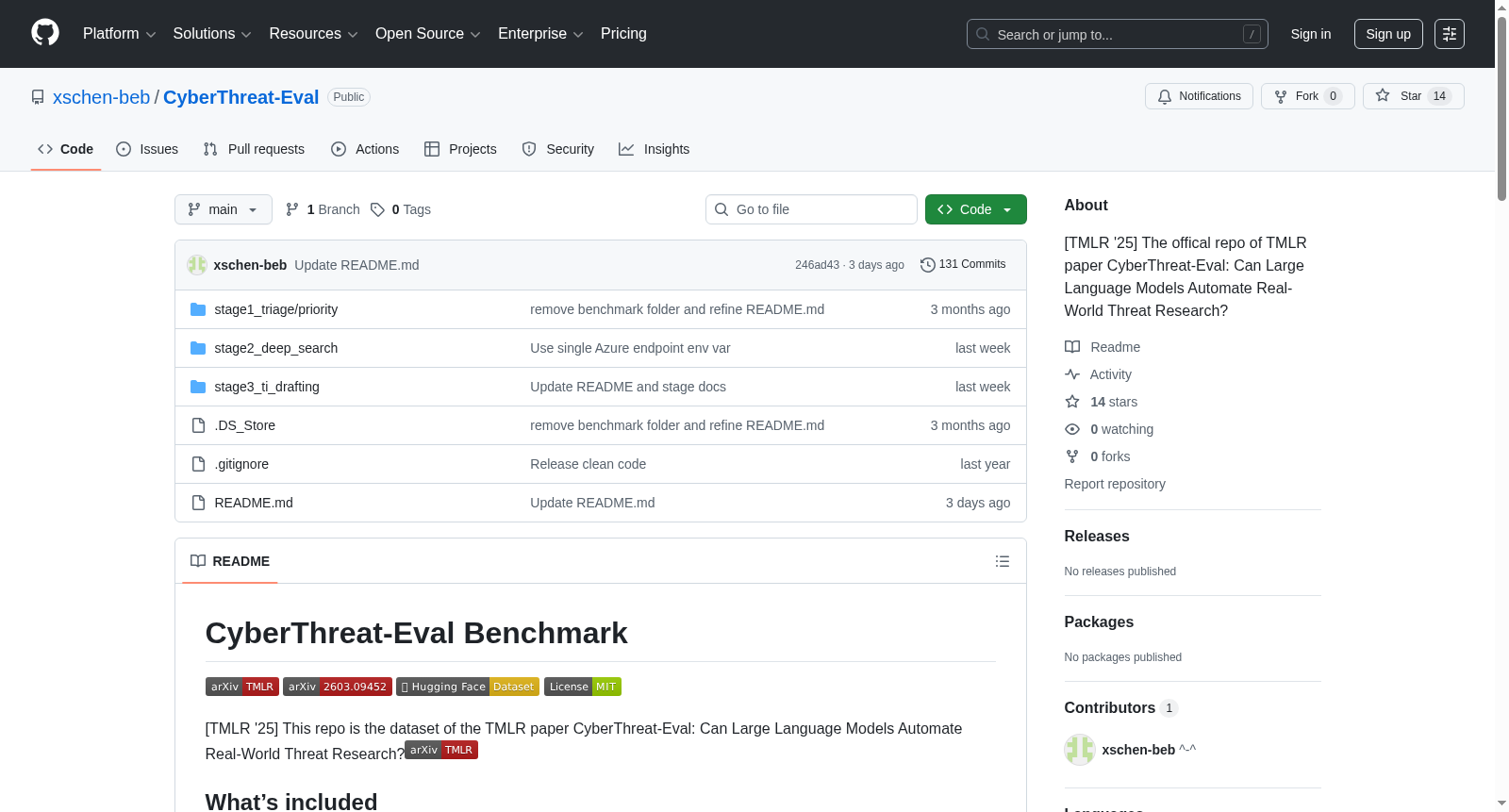This screenshot has width=1509, height=812.
Task: Click the Hugging Face Dataset badge
Action: coord(468,687)
